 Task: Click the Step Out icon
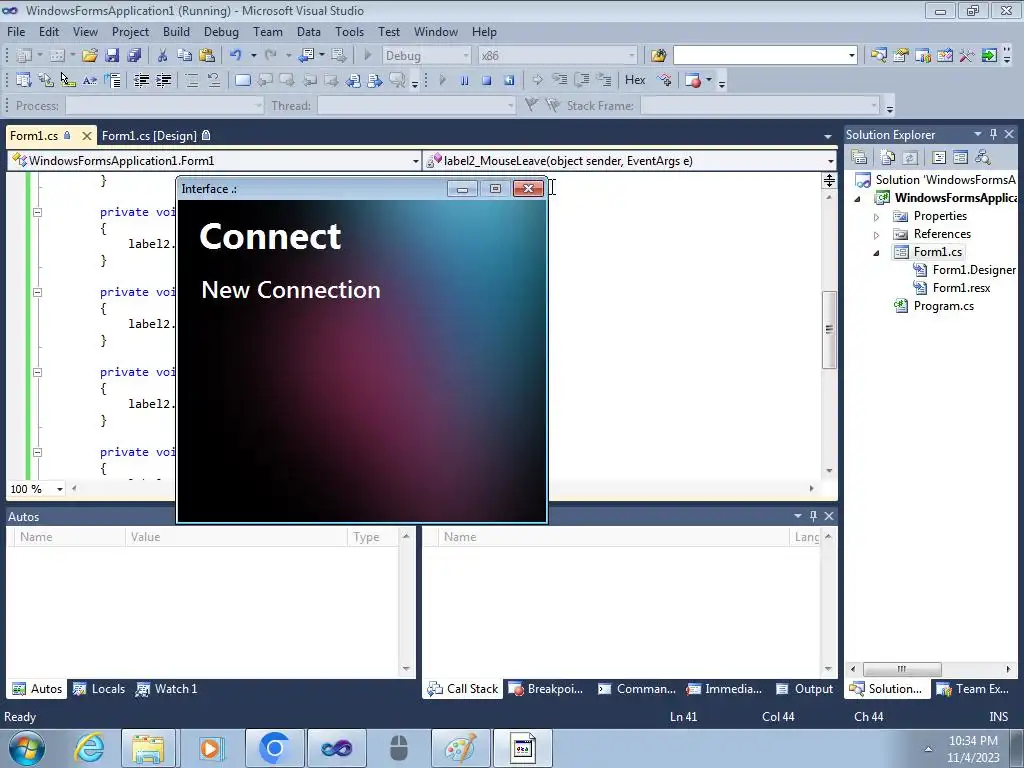(604, 80)
